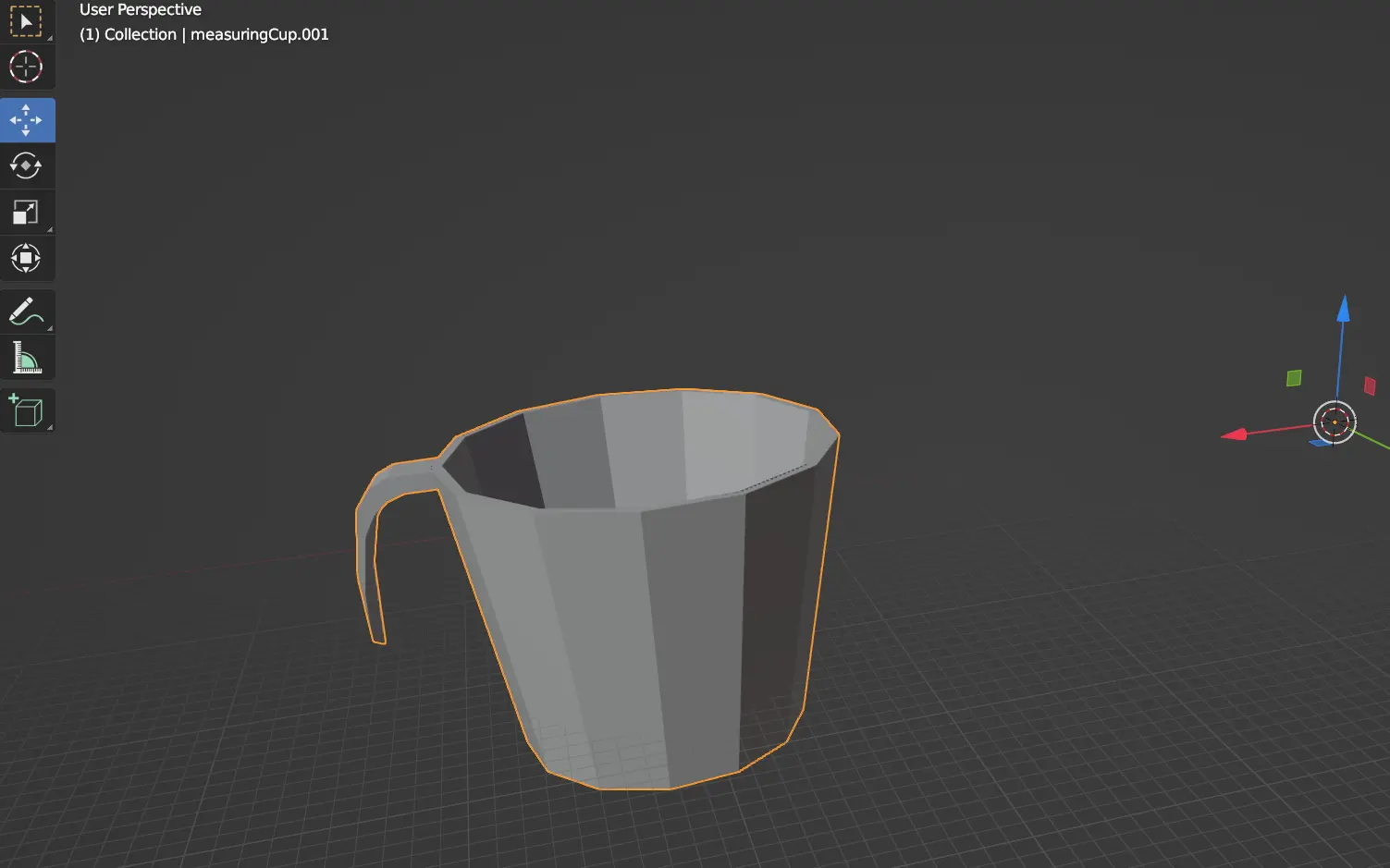
Task: Pick the Annotate tool
Action: (27, 312)
